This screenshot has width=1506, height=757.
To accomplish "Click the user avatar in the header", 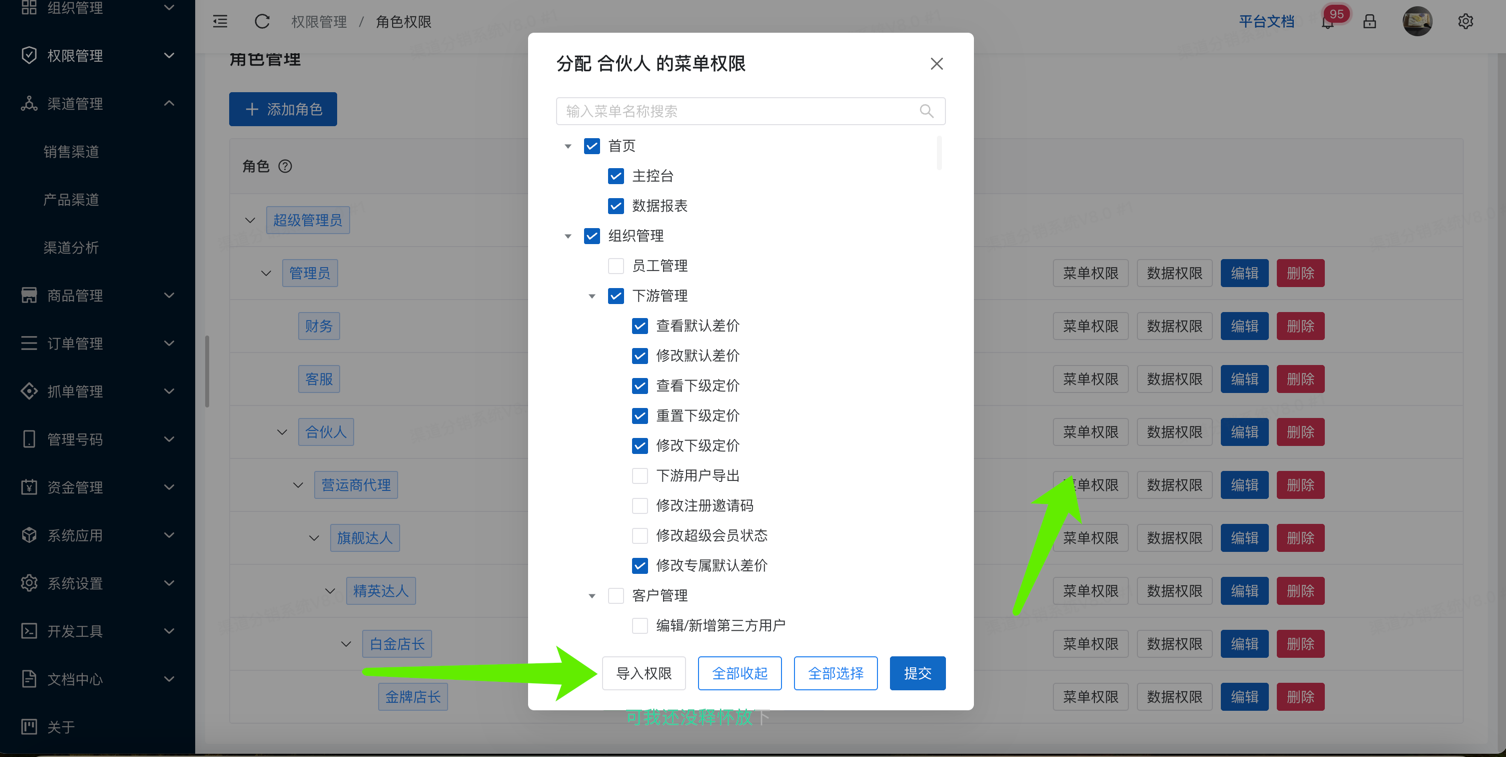I will point(1417,21).
